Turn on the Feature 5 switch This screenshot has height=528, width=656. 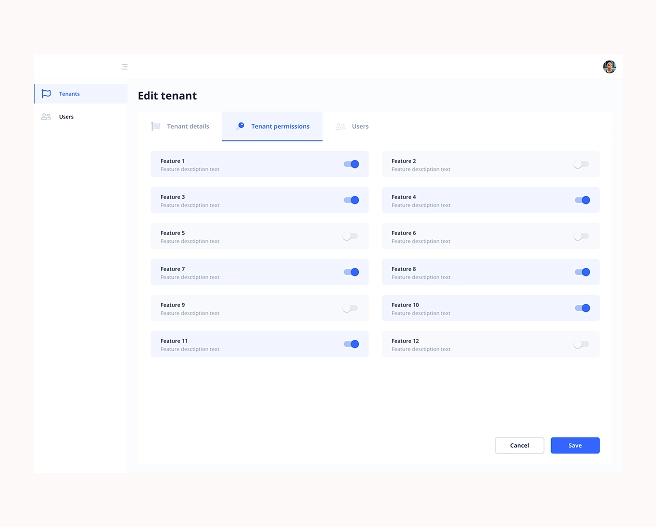(350, 236)
